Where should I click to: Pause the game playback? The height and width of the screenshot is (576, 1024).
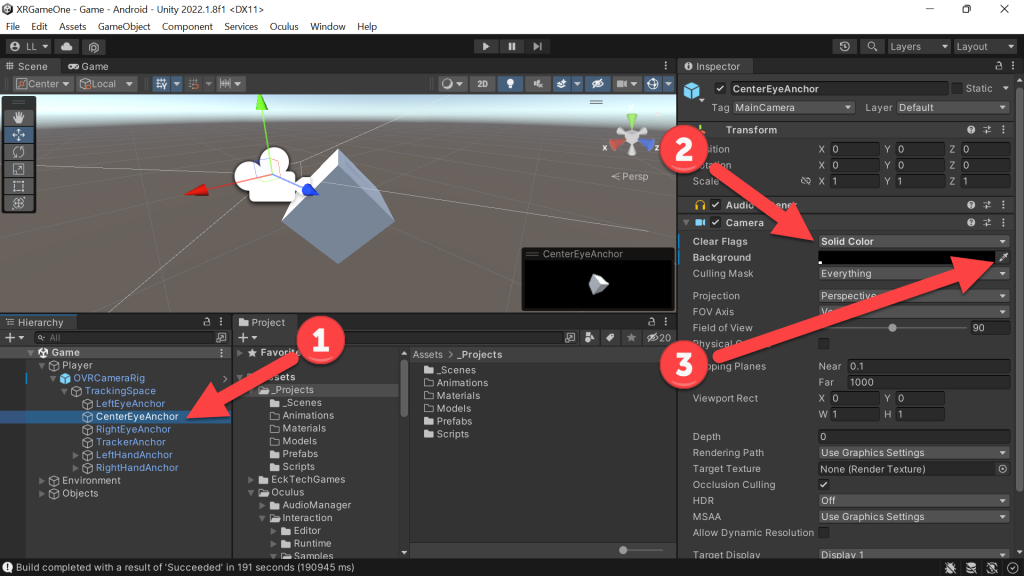[x=511, y=46]
